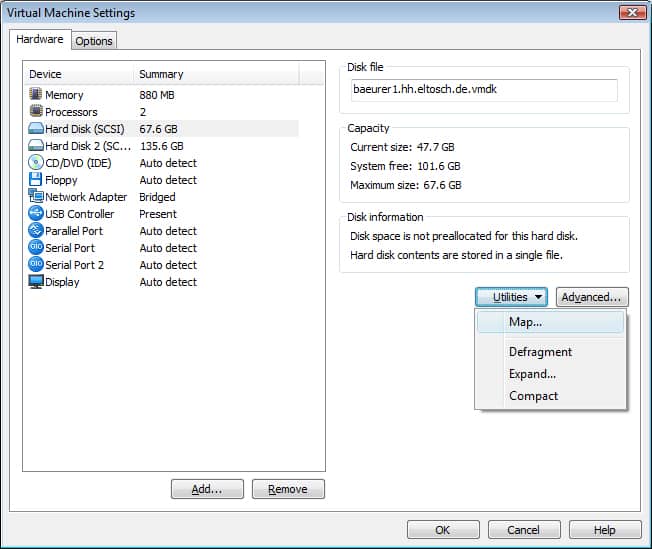652x549 pixels.
Task: Click the Hard Disk 2 drive icon
Action: pyautogui.click(x=36, y=146)
